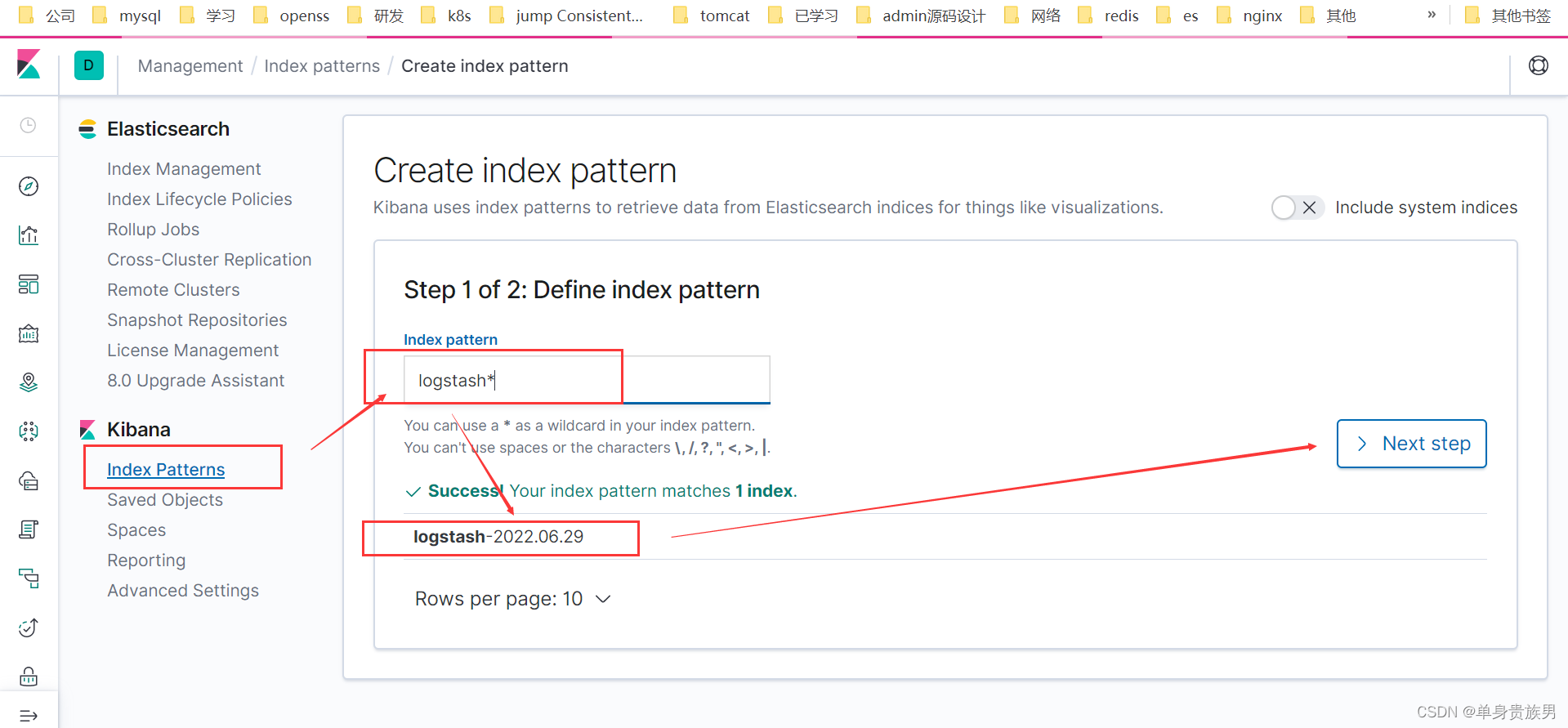Open 已学习 bookmark folder
This screenshot has width=1568, height=728.
[803, 16]
